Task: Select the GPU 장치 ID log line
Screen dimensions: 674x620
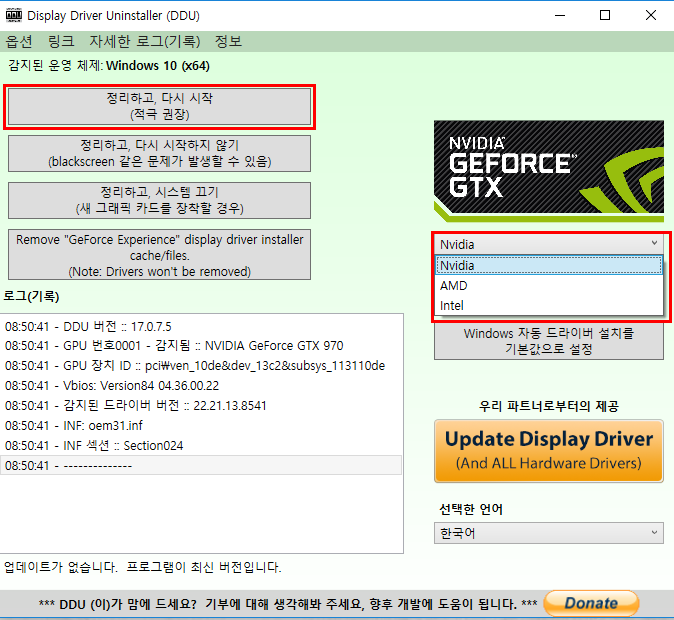Action: [201, 365]
